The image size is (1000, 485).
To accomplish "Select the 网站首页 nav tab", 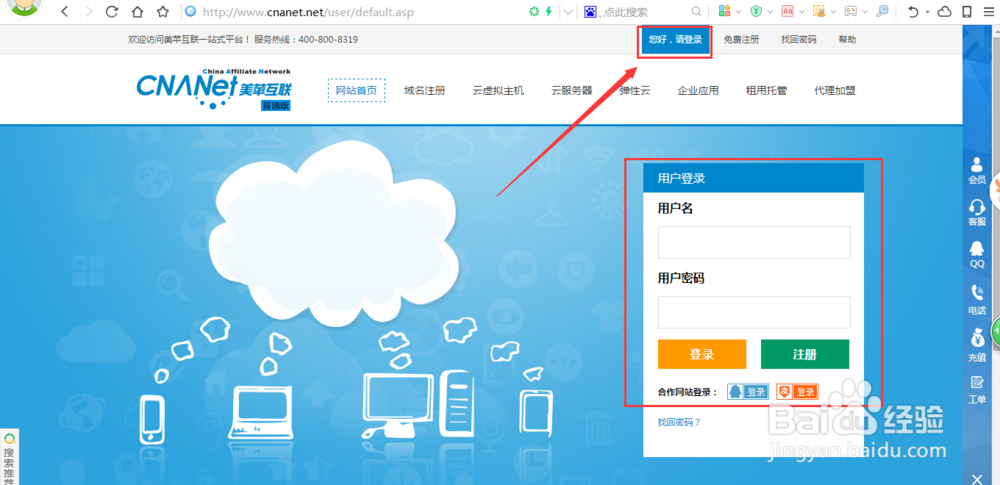I will 357,91.
